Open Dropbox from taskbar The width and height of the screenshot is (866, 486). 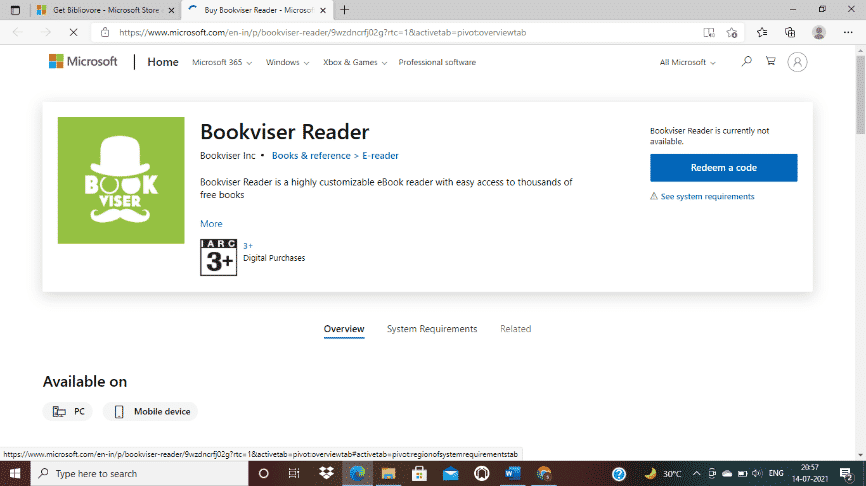[x=326, y=474]
